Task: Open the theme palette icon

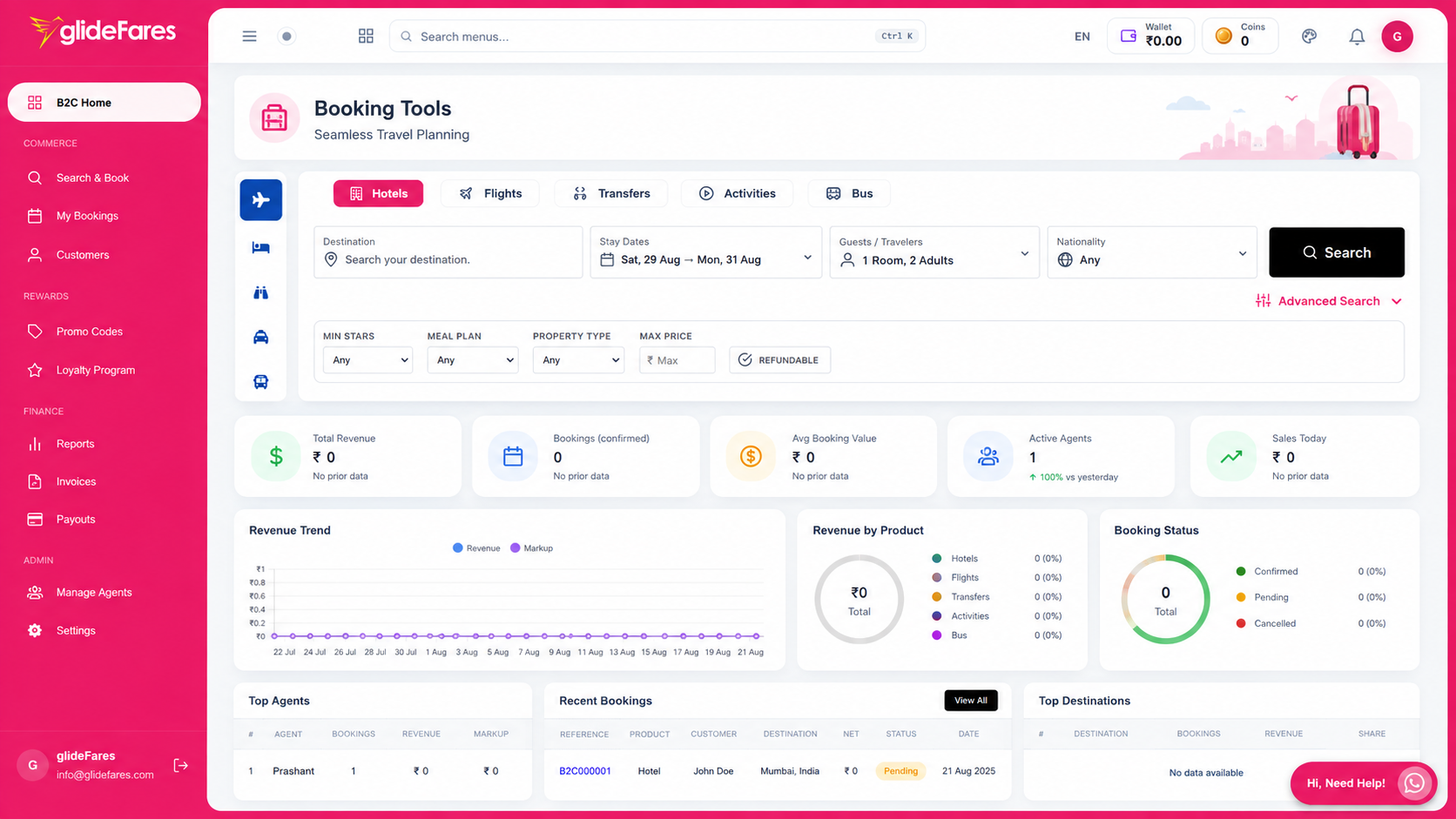Action: 1309,37
